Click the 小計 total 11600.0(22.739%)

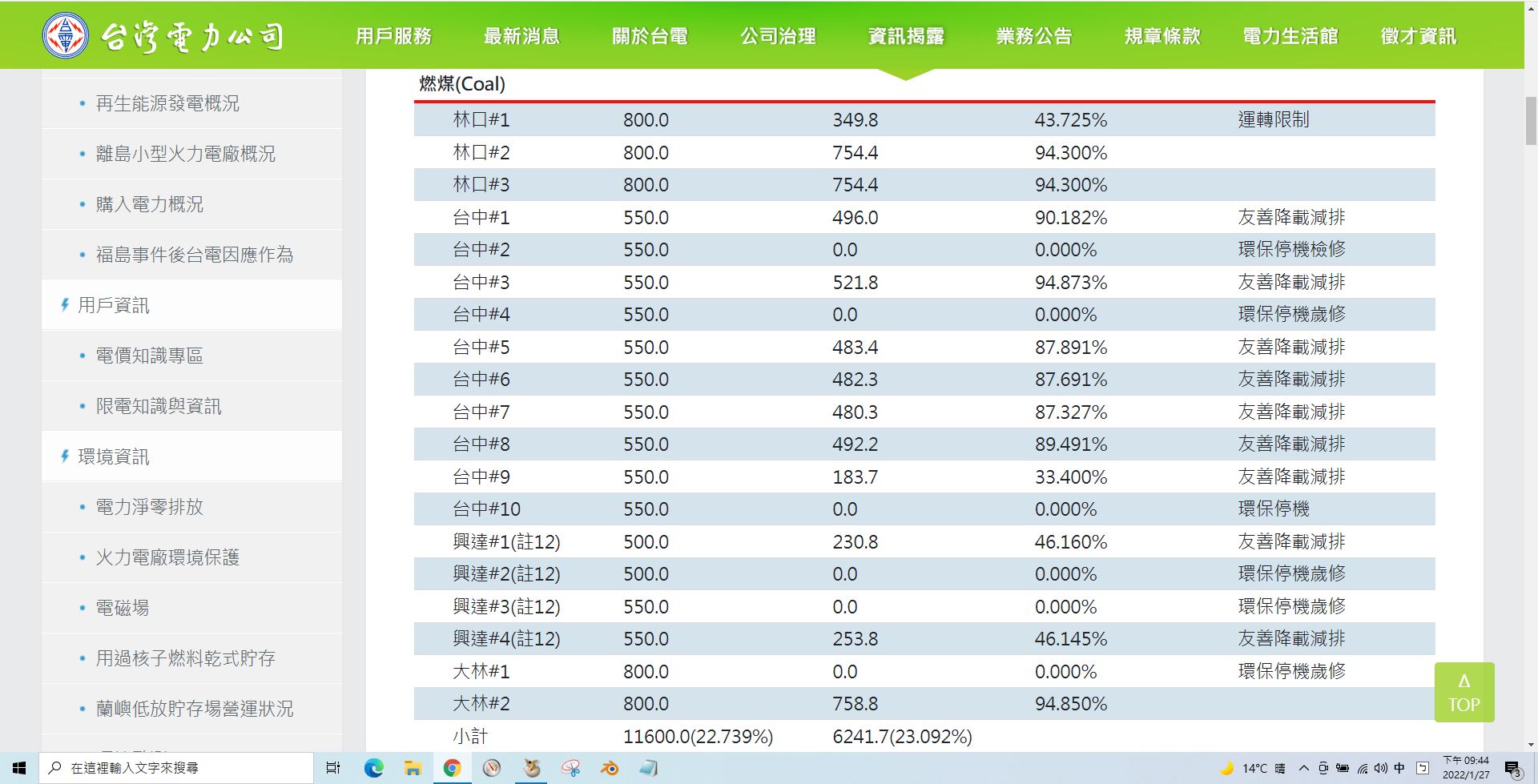(698, 737)
